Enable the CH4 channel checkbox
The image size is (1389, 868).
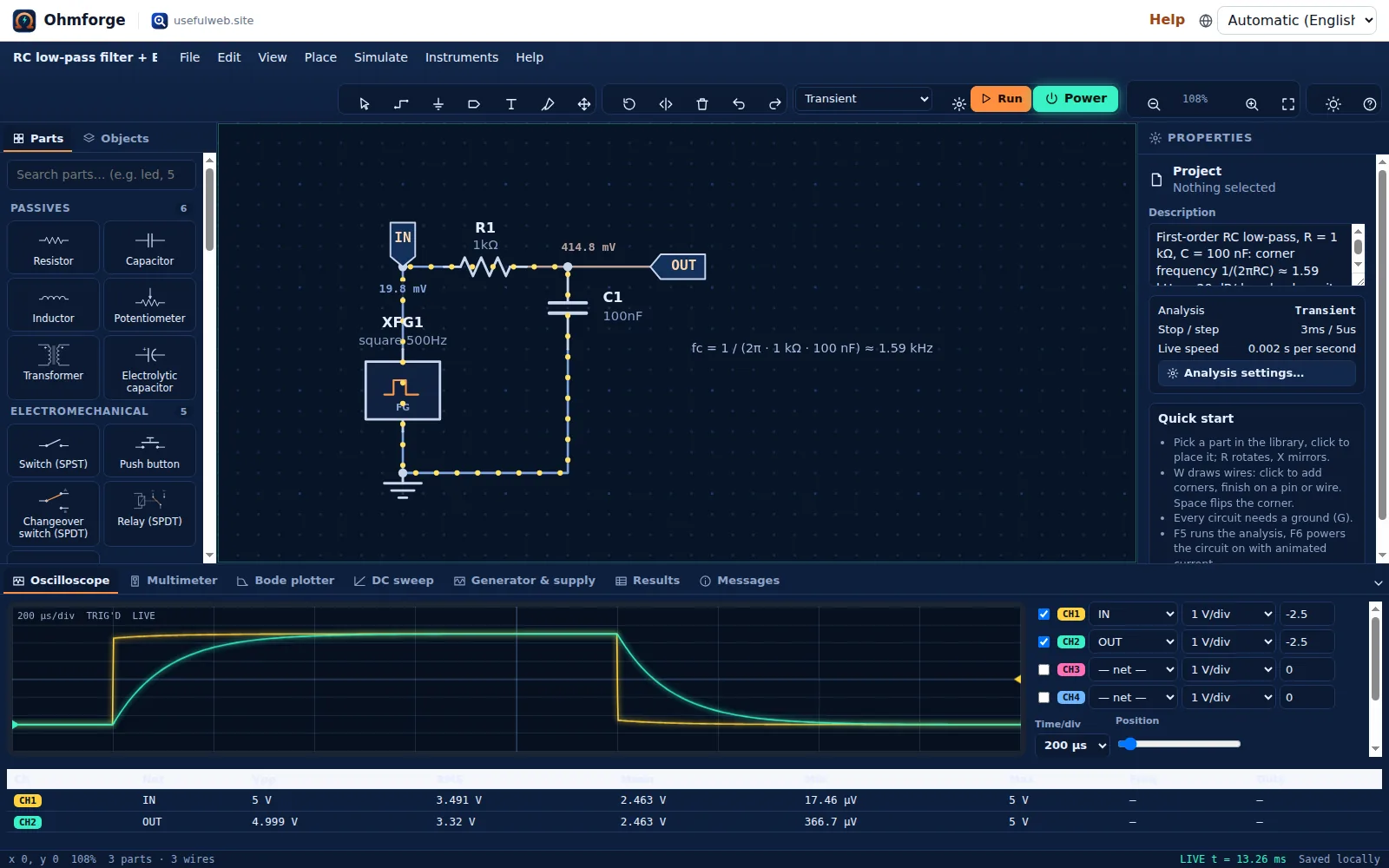point(1043,697)
